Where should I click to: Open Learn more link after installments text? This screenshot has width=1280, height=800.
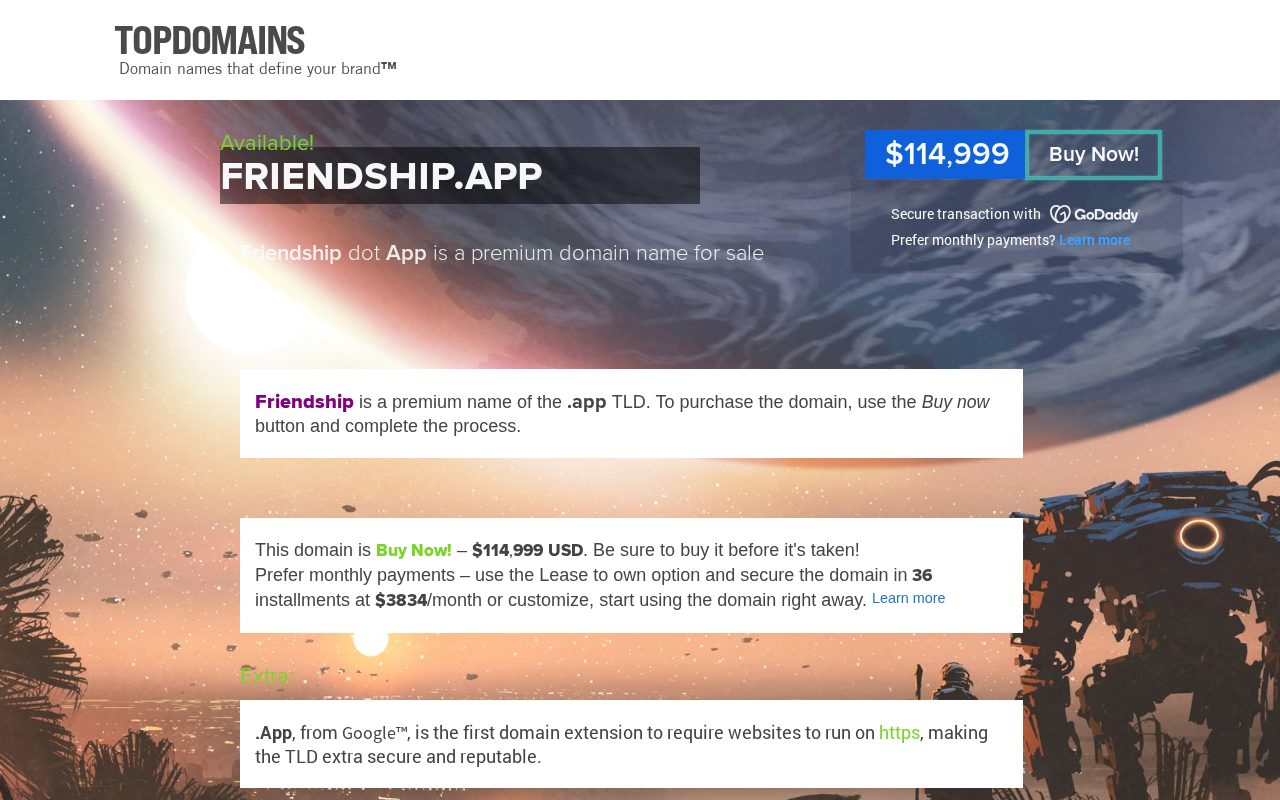[908, 598]
